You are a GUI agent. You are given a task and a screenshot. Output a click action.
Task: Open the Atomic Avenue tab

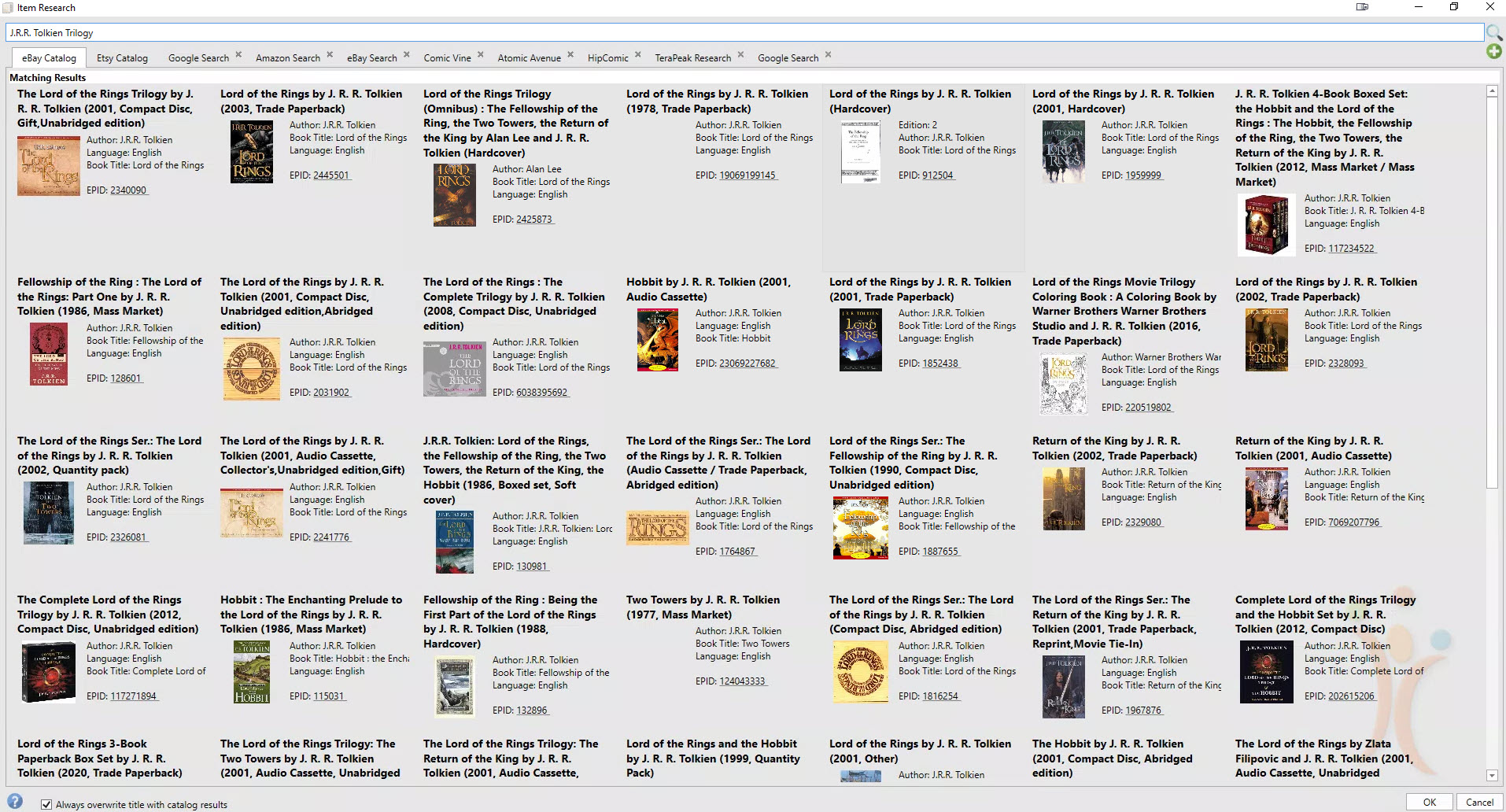pyautogui.click(x=529, y=58)
